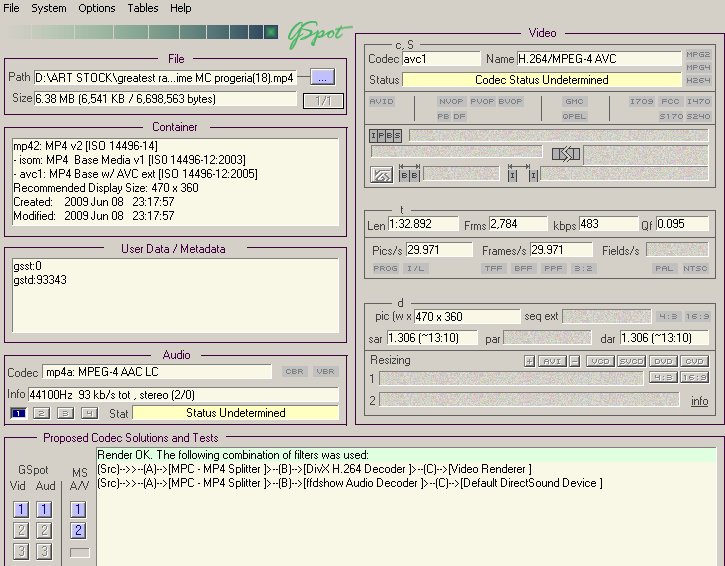The height and width of the screenshot is (566, 725).
Task: Click the resizing minus button
Action: coord(575,361)
